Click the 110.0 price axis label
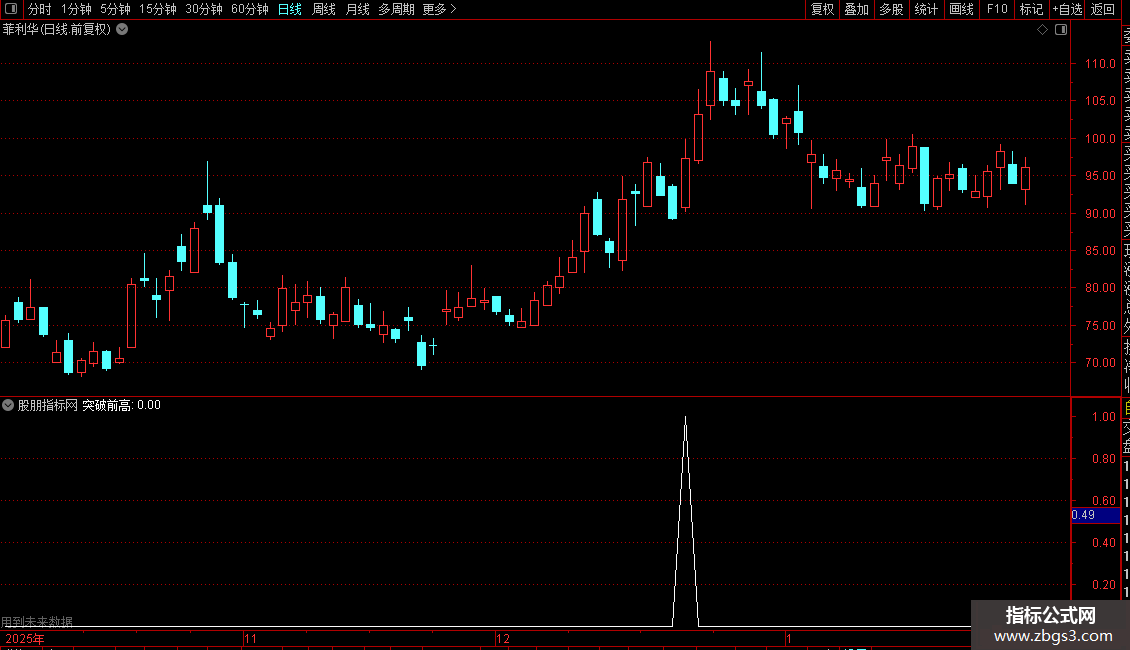This screenshot has width=1130, height=650. click(1100, 63)
